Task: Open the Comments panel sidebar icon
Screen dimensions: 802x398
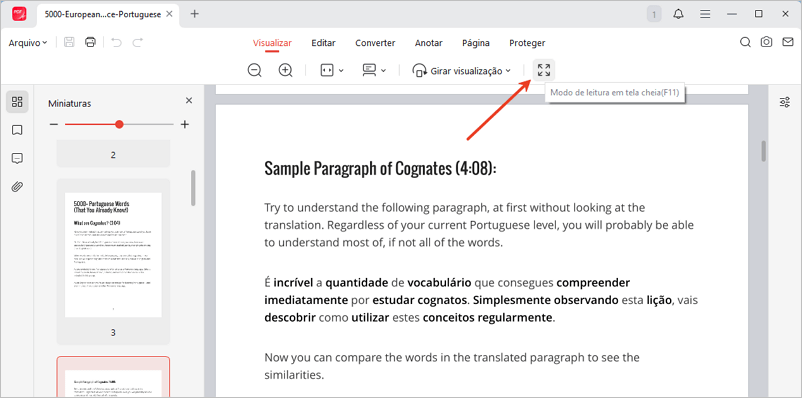Action: [x=17, y=159]
